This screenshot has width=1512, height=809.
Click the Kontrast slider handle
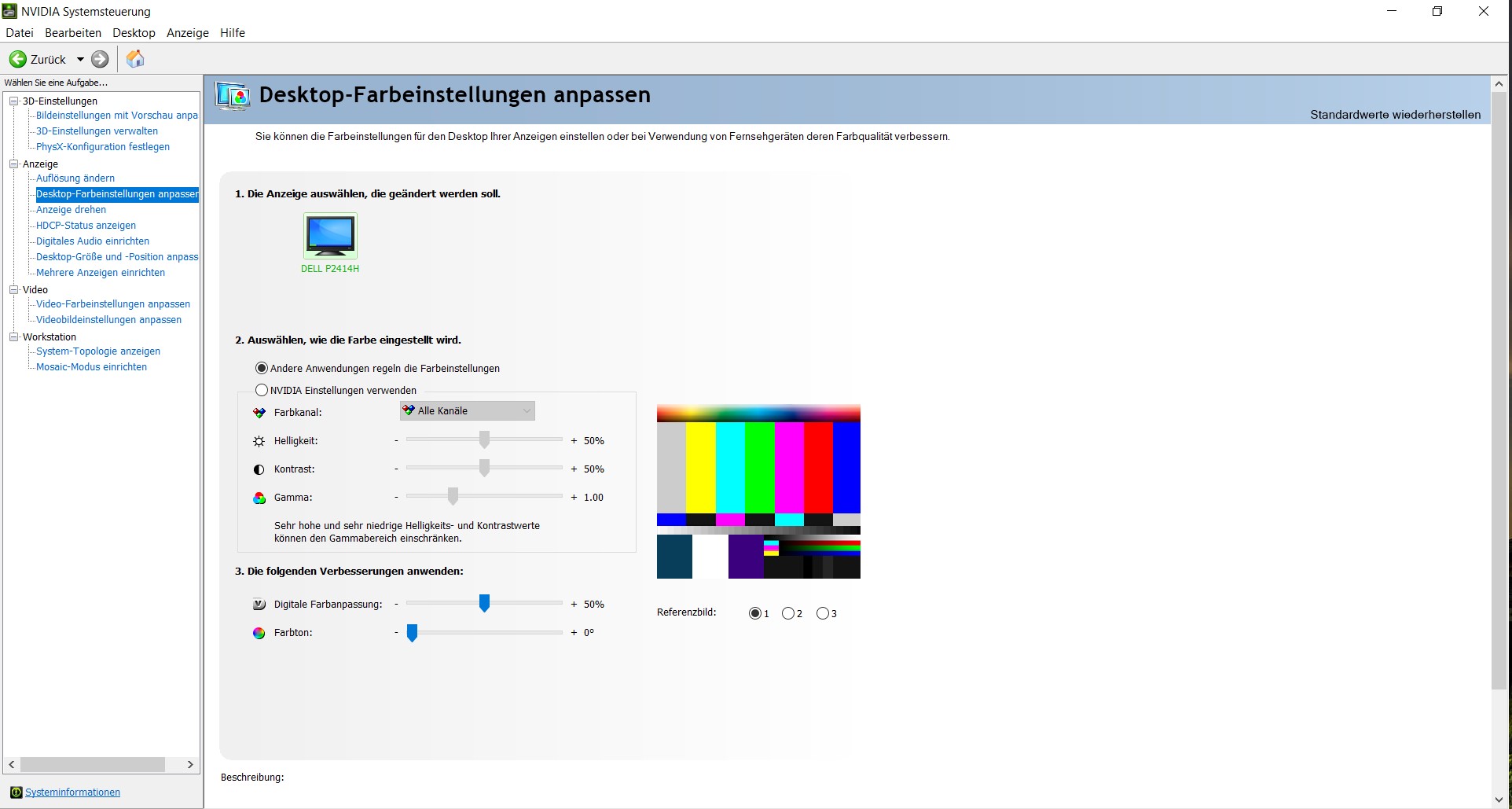[484, 468]
